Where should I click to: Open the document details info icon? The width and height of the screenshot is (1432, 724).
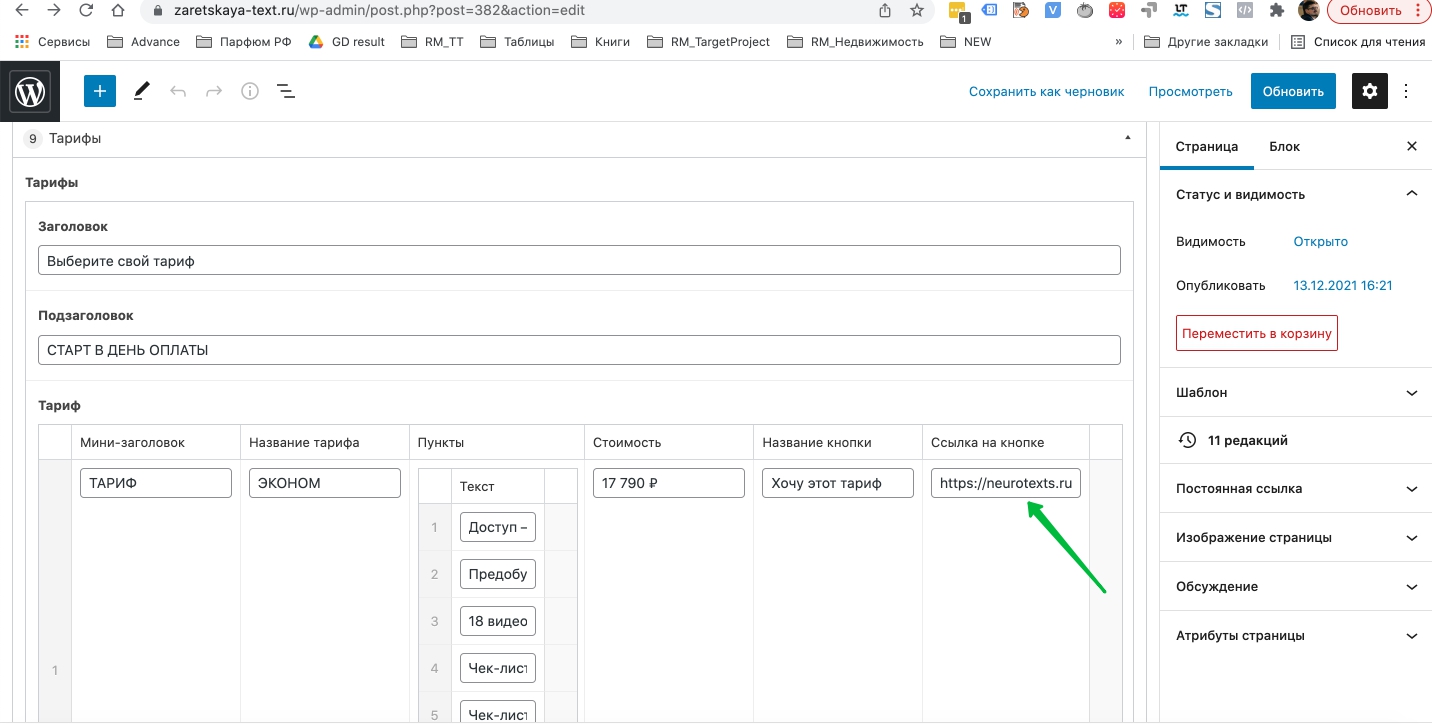click(250, 91)
